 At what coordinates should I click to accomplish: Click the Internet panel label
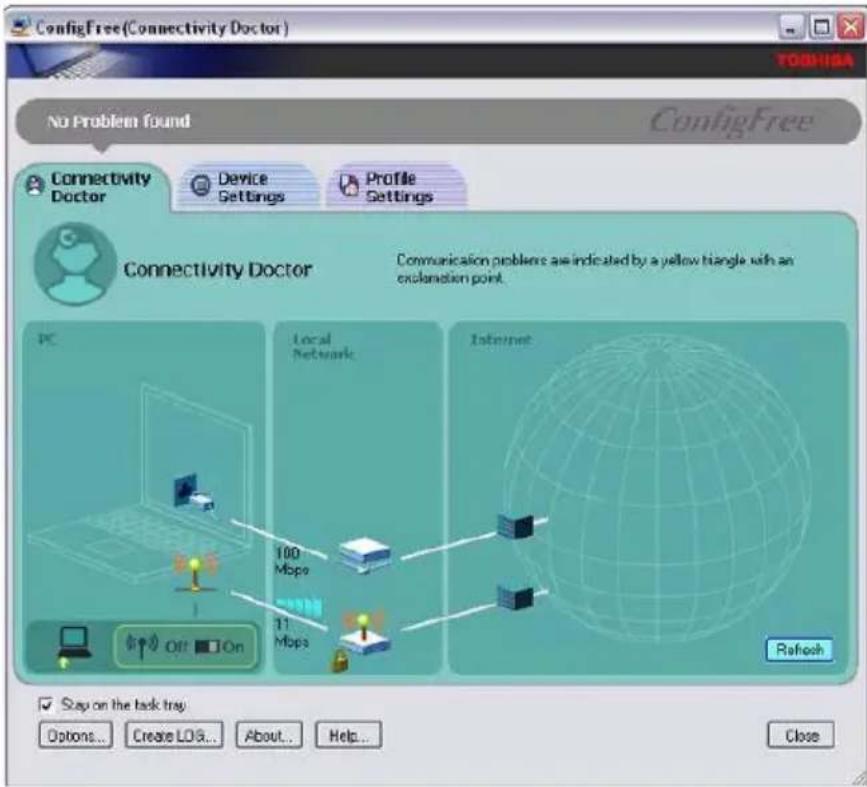coord(500,340)
